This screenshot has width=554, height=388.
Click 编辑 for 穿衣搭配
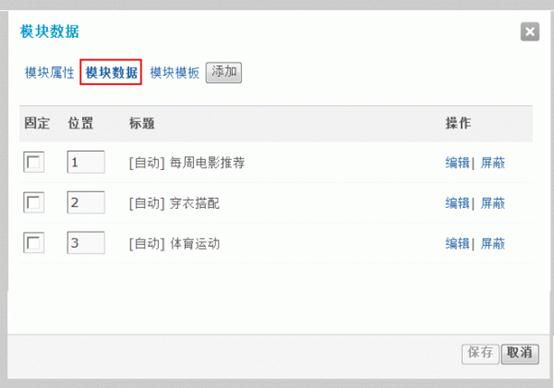point(457,203)
